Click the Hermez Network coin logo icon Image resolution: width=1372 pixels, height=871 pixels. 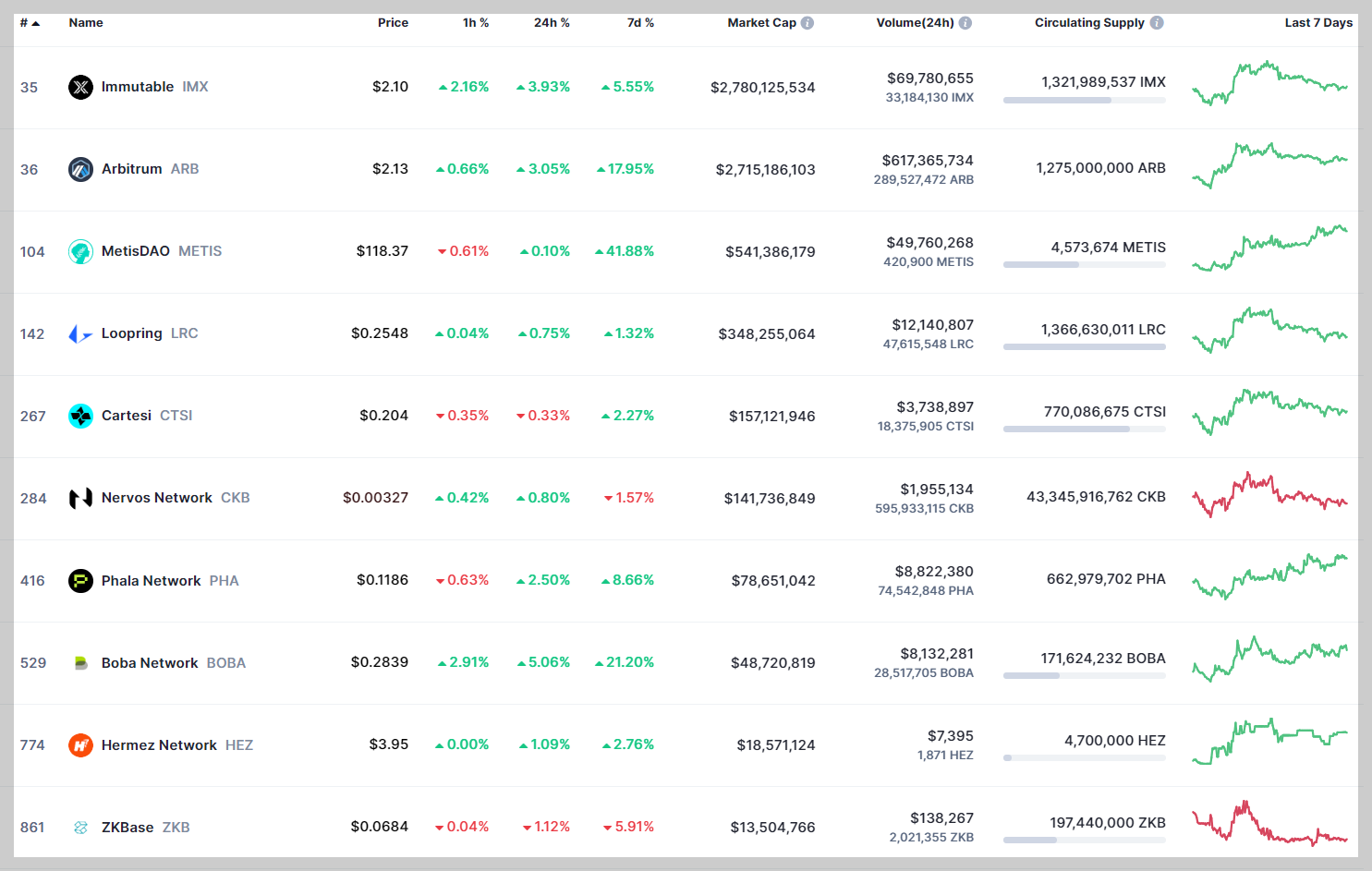tap(80, 744)
